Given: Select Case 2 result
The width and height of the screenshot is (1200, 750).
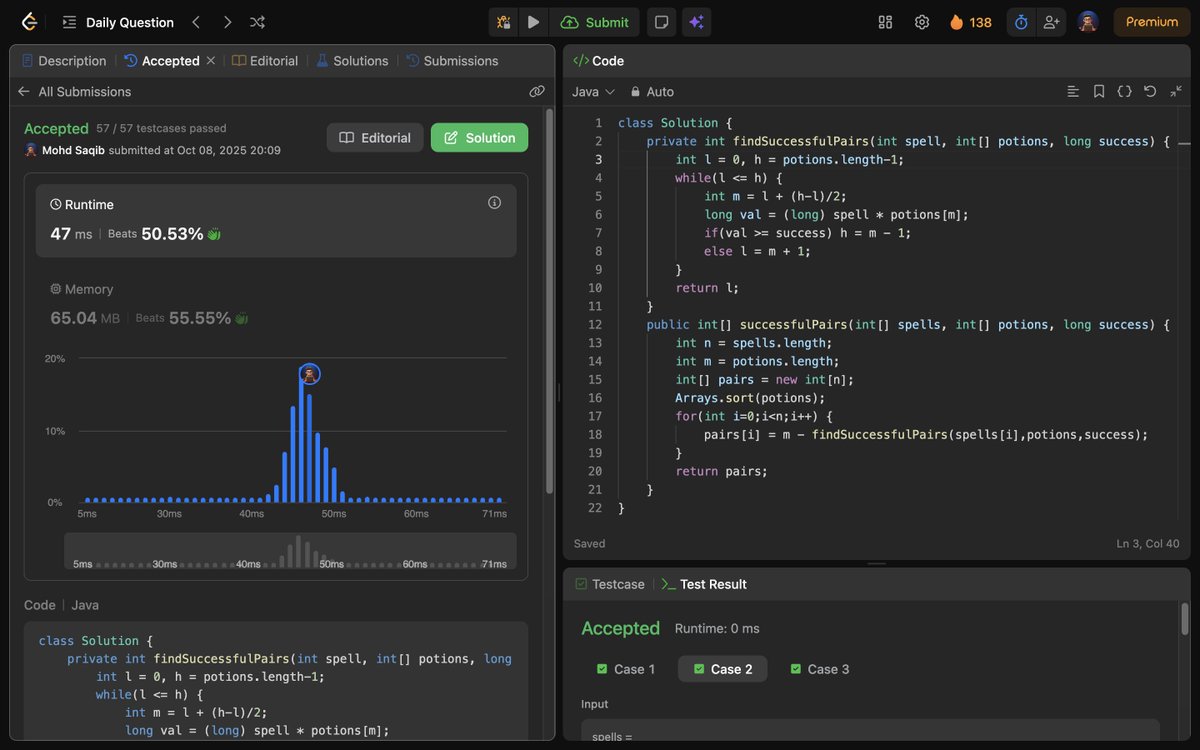Looking at the screenshot, I should (x=723, y=669).
